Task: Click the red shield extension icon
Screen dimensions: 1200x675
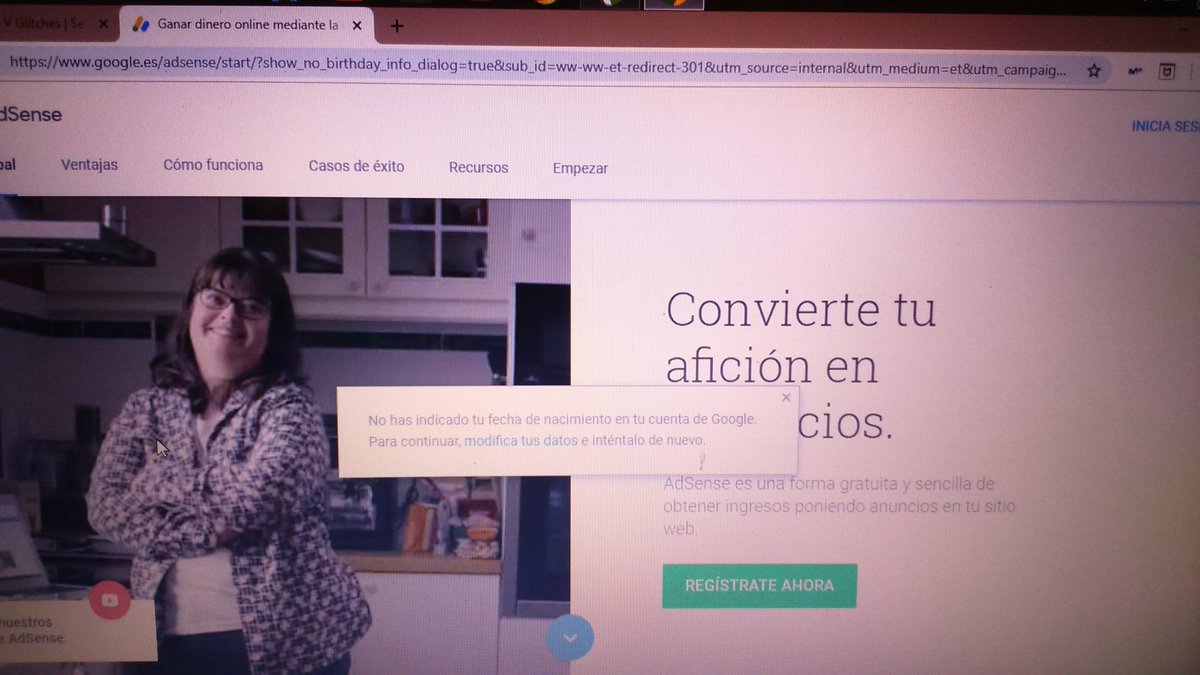Action: pyautogui.click(x=1166, y=72)
